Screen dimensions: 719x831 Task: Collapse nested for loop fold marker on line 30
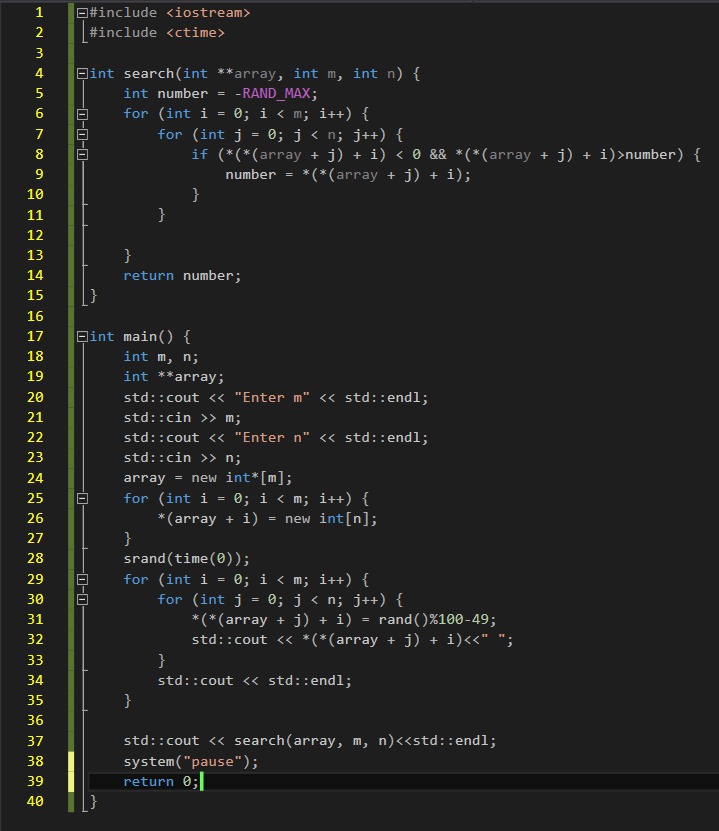tap(82, 600)
